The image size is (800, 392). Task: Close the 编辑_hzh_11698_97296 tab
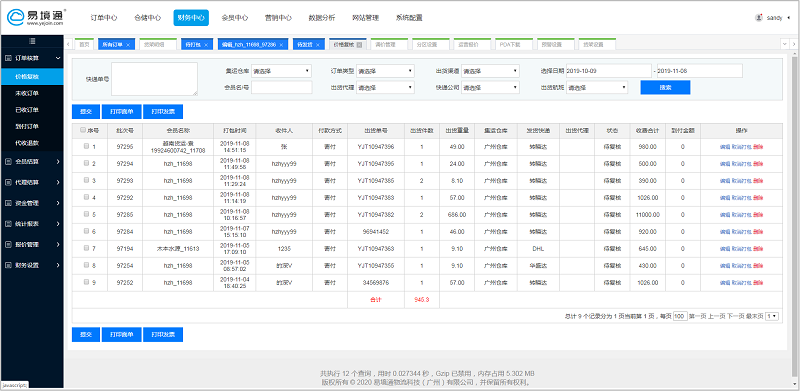284,45
